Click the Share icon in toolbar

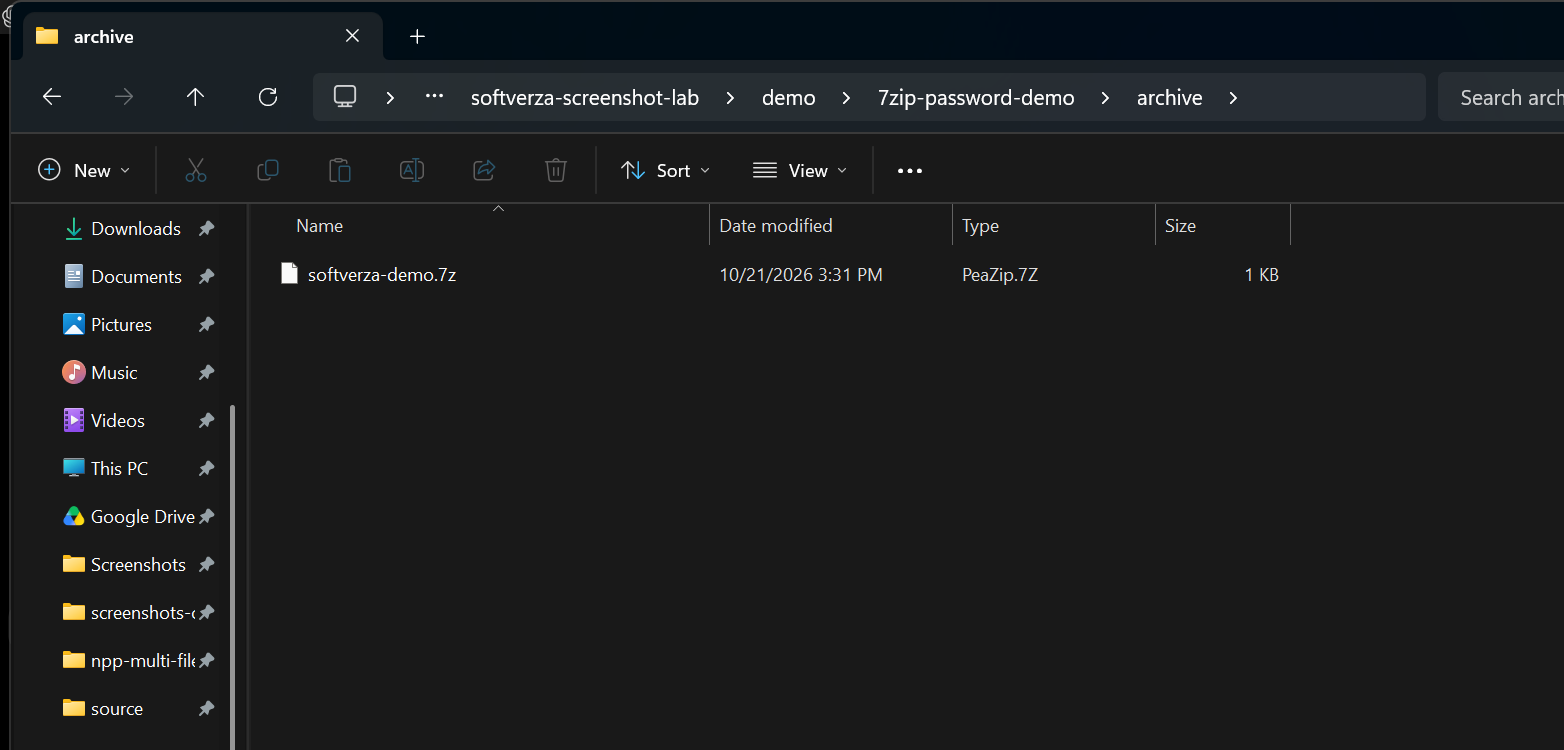click(484, 170)
